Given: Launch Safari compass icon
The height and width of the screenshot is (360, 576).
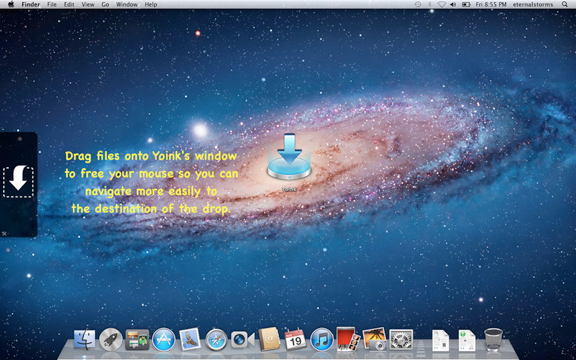Looking at the screenshot, I should (x=216, y=339).
